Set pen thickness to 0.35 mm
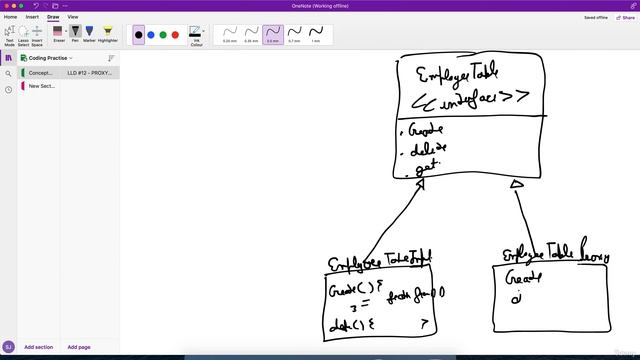Image resolution: width=640 pixels, height=360 pixels. tap(251, 35)
